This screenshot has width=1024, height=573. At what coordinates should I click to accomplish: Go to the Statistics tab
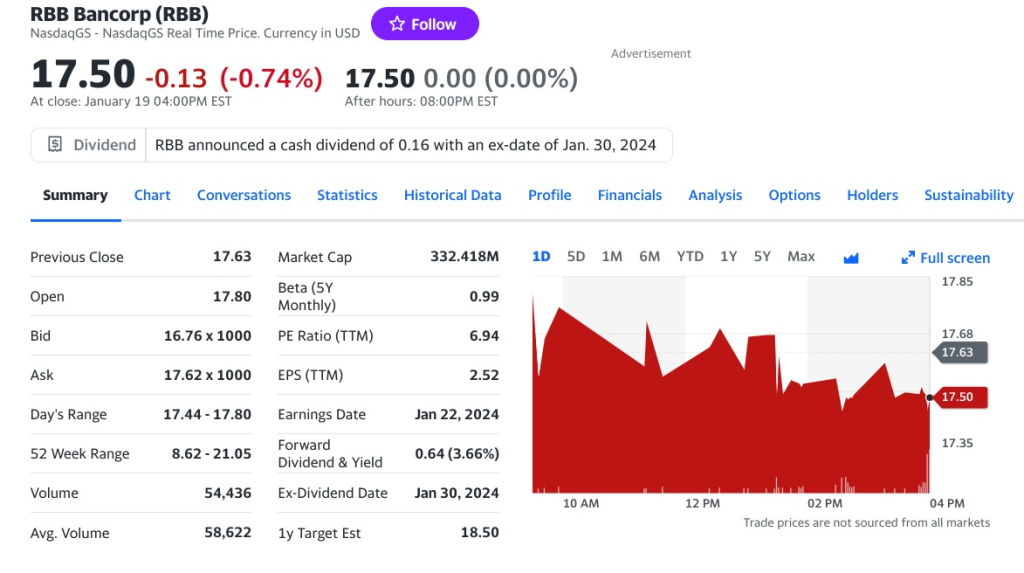[x=347, y=195]
